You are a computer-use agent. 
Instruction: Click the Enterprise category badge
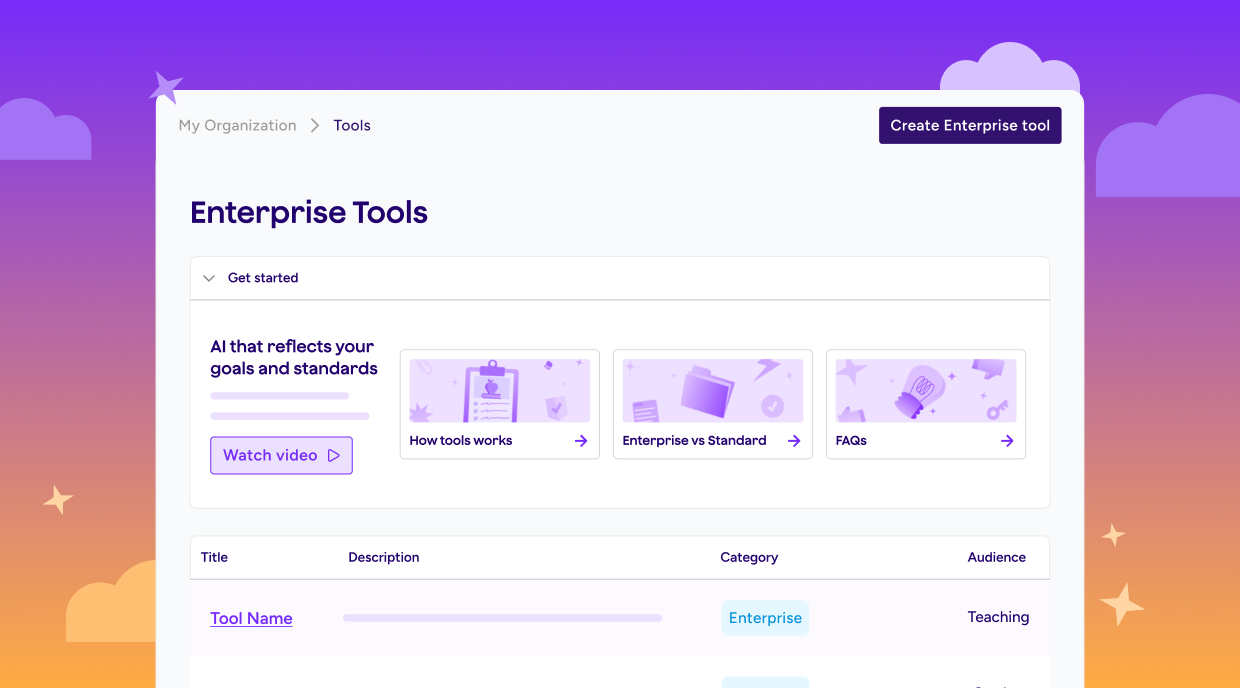click(x=765, y=618)
